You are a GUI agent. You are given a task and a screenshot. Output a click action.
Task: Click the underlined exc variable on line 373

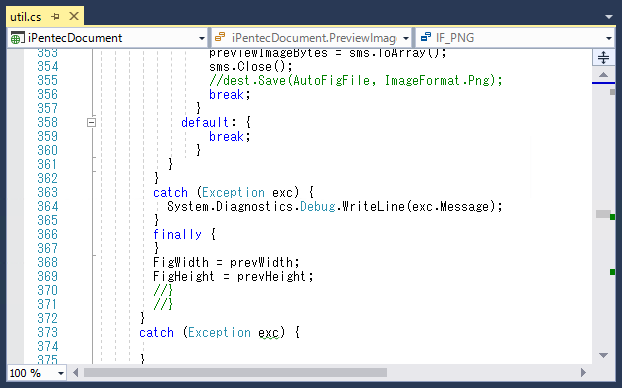pyautogui.click(x=269, y=333)
